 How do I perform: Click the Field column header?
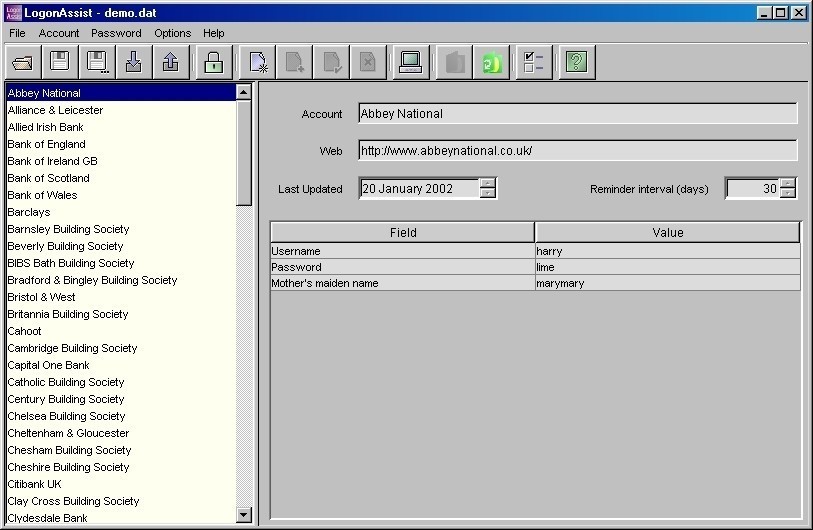click(x=403, y=232)
